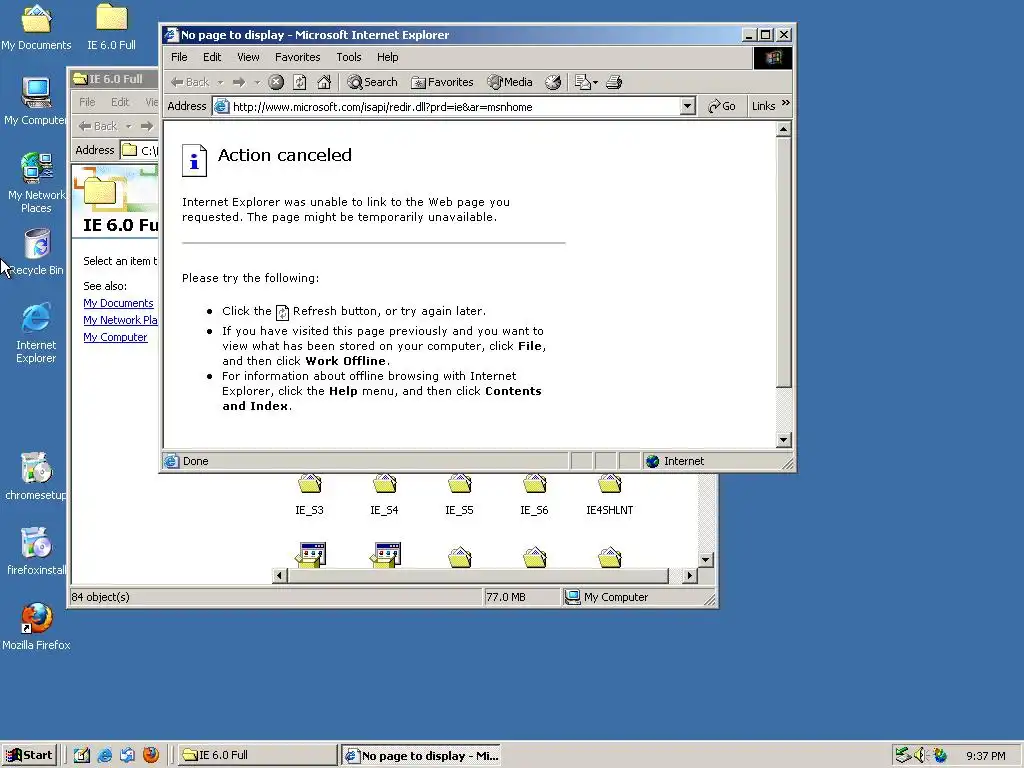Open the Tools menu
Image resolution: width=1024 pixels, height=768 pixels.
(349, 57)
